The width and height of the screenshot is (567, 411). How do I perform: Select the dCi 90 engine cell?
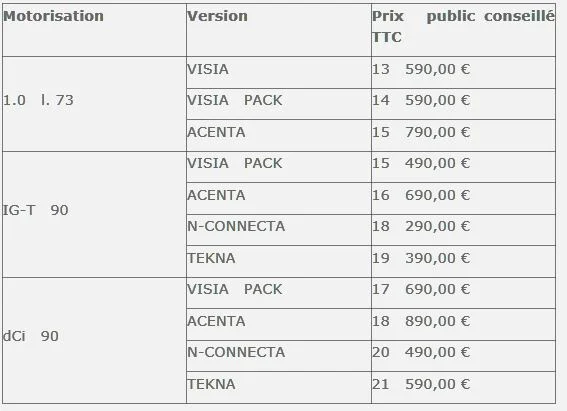tap(94, 341)
